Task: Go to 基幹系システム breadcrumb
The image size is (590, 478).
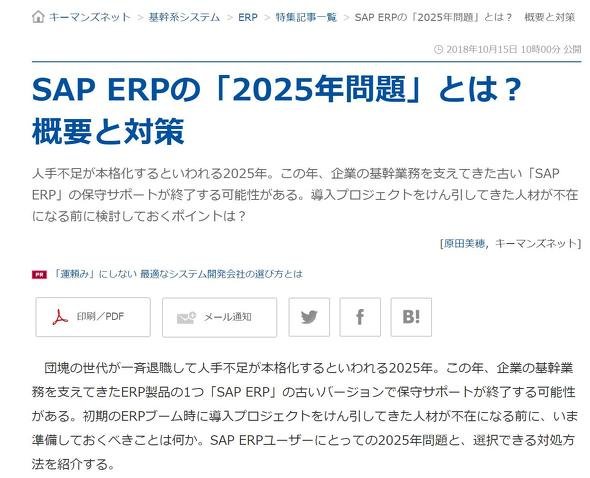Action: point(184,17)
